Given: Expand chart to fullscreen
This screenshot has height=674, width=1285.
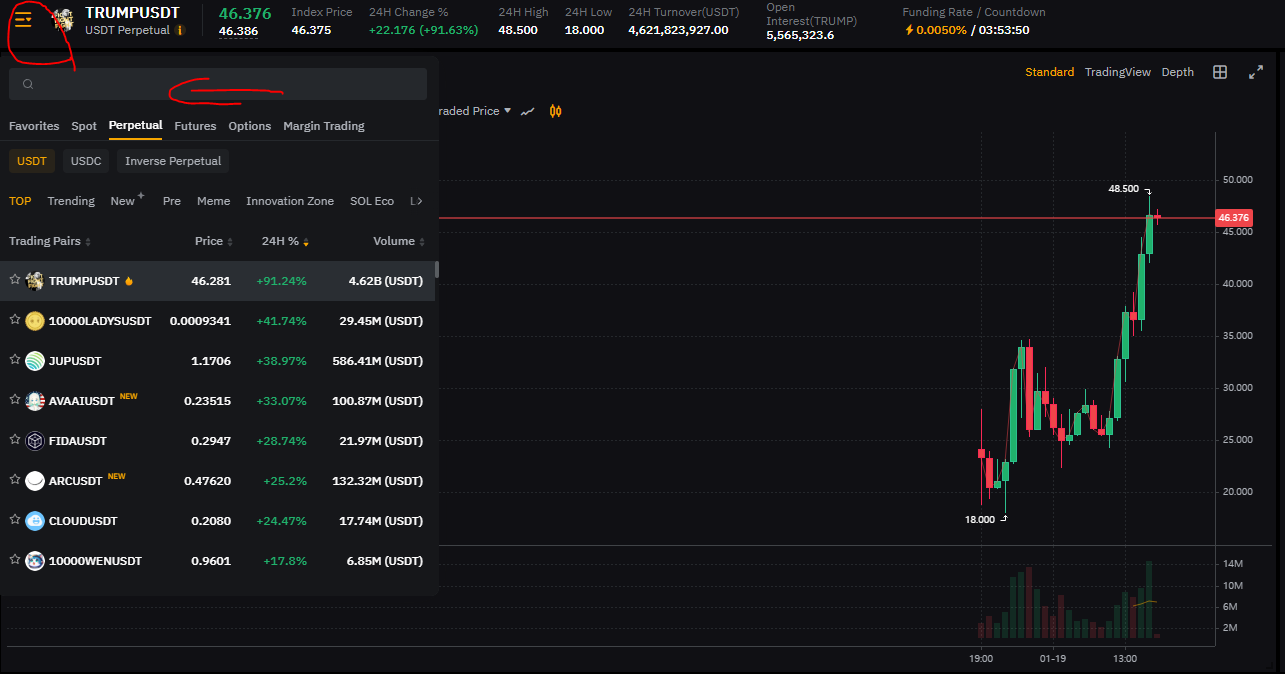Looking at the screenshot, I should pos(1256,72).
